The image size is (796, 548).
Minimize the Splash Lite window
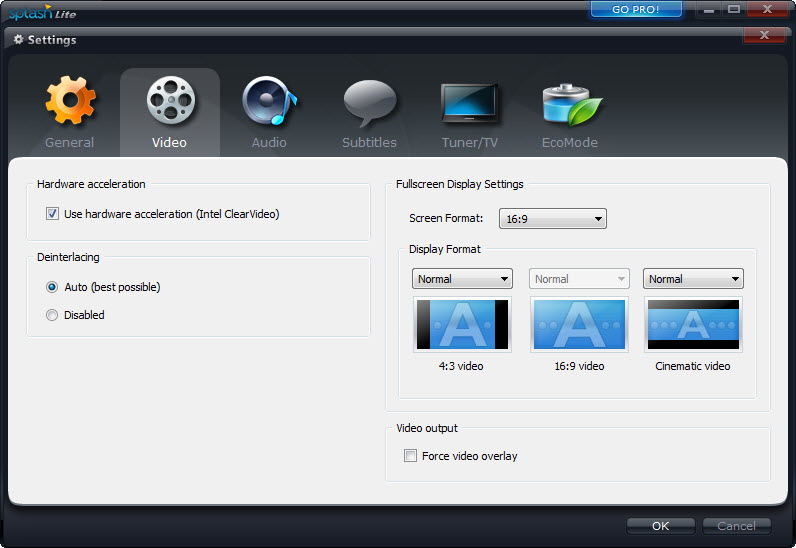[709, 9]
